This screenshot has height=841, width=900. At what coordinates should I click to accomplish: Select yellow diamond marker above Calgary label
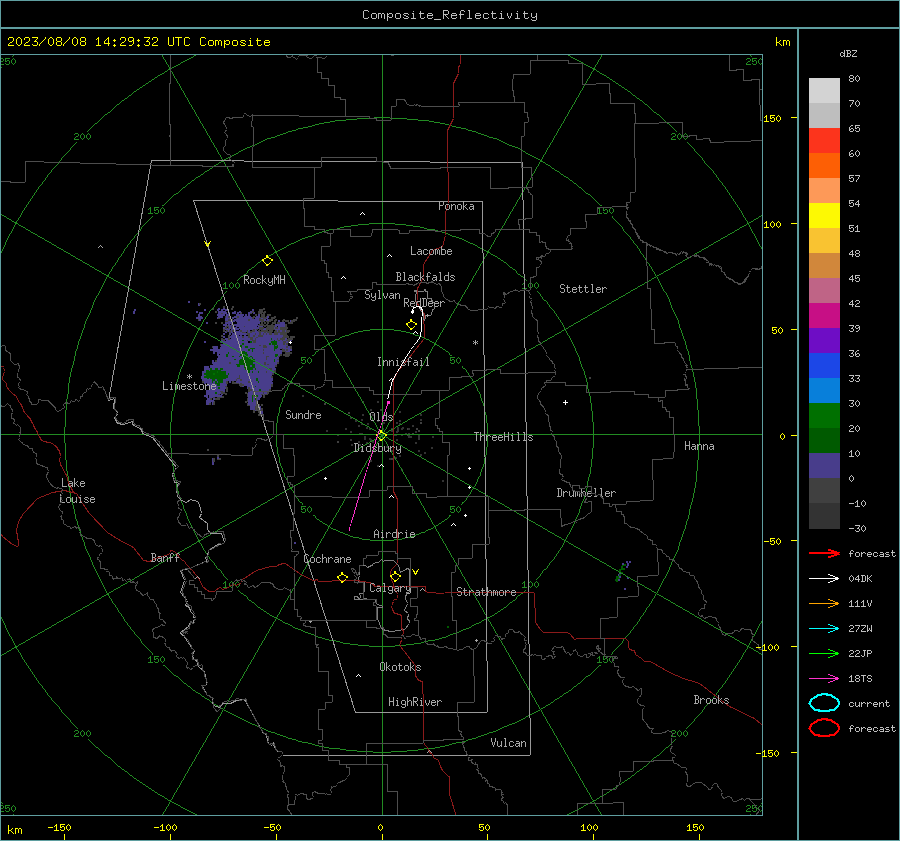click(x=395, y=576)
